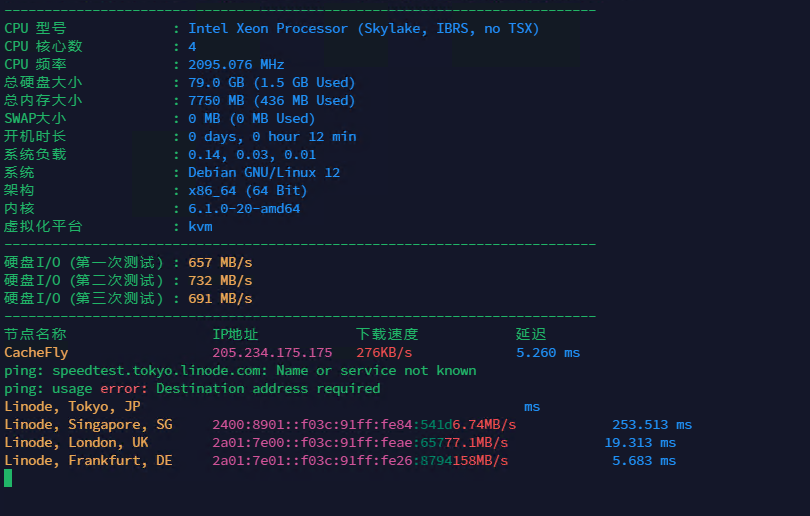Click the CPU frequency value 2095.076 MHz
The width and height of the screenshot is (810, 516).
pos(236,65)
